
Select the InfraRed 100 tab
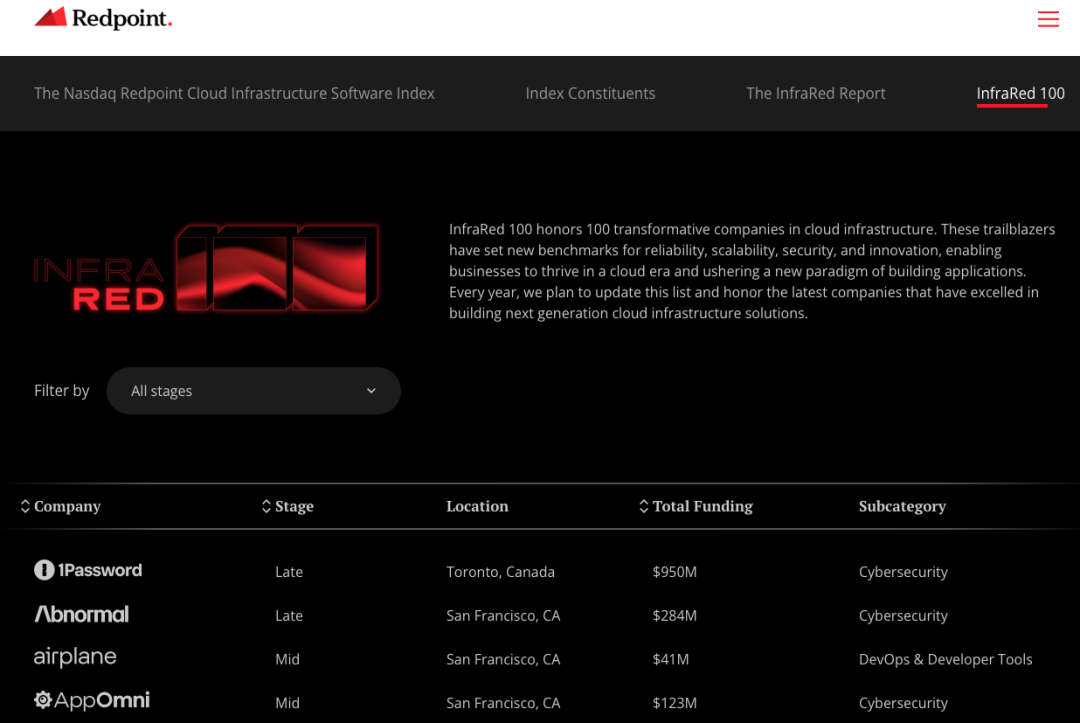(x=1020, y=94)
